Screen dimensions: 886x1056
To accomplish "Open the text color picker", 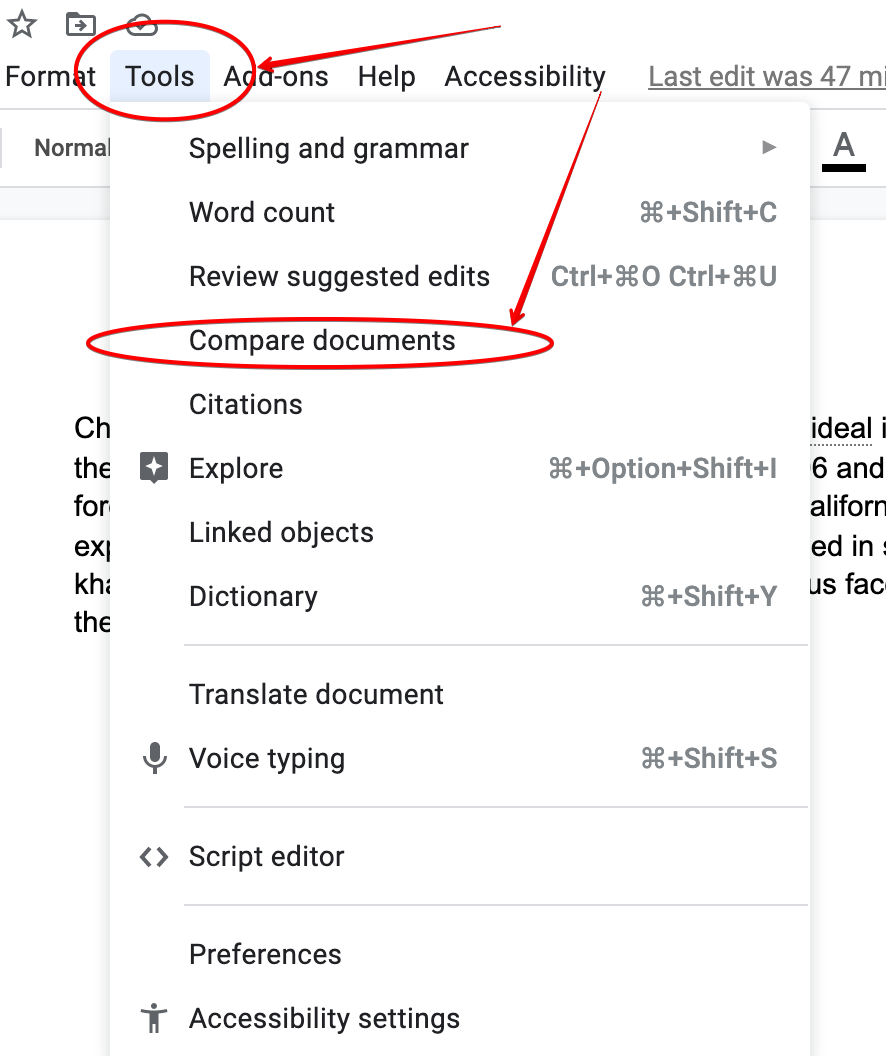I will click(x=843, y=147).
